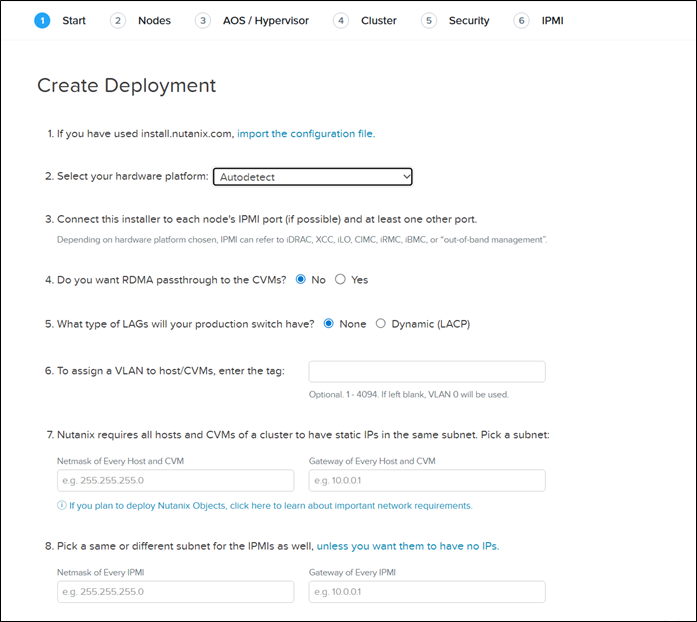Click the VLAN tag input field
Screen dimensions: 697x622
[427, 372]
